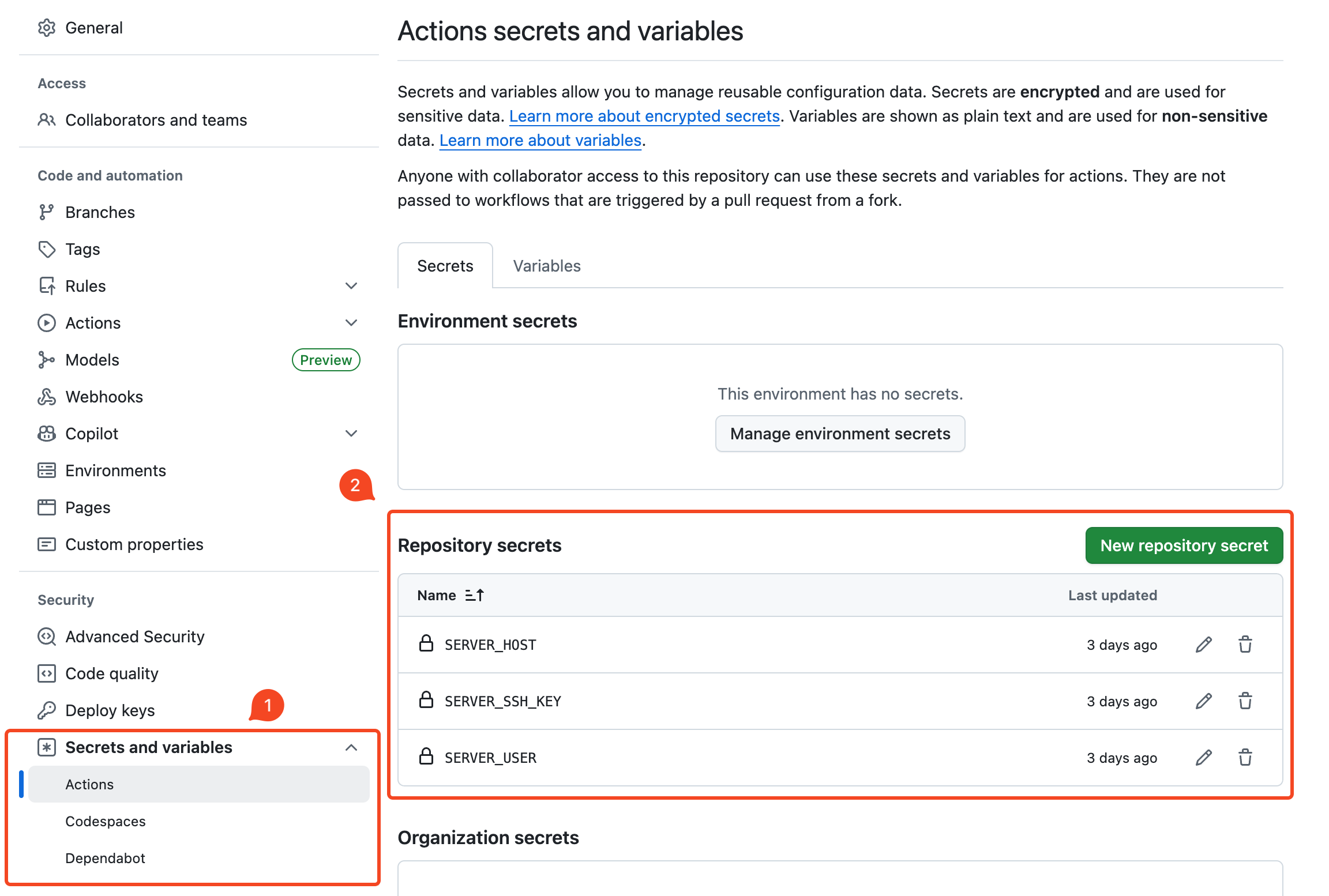Switch to the Variables tab
Screen dimensions: 1329x896
pyautogui.click(x=546, y=266)
